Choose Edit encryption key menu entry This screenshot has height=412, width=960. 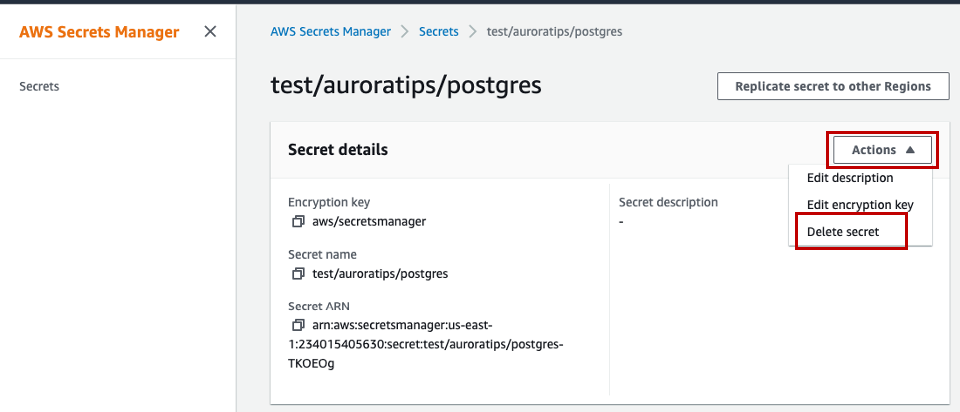tap(860, 204)
